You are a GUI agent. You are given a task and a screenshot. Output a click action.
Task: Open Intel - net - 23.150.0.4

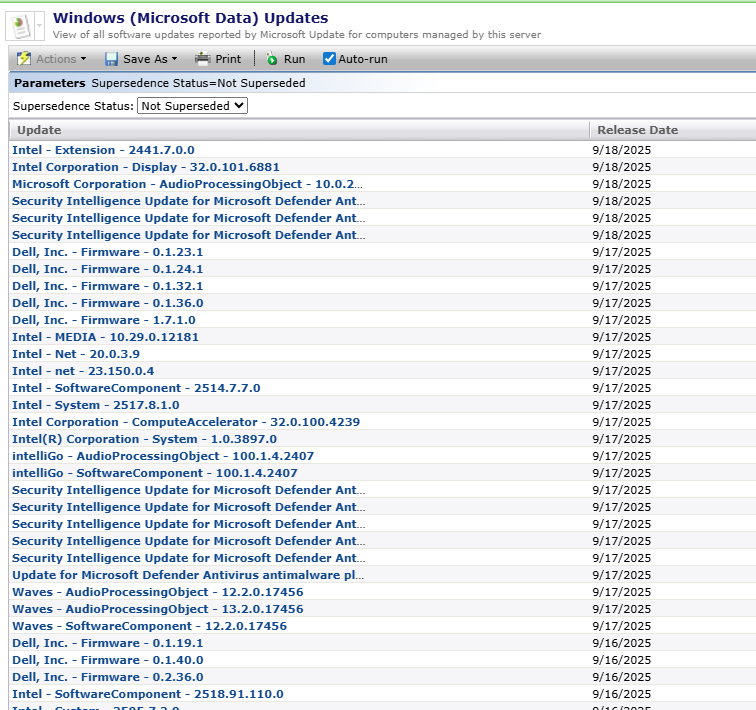(83, 371)
